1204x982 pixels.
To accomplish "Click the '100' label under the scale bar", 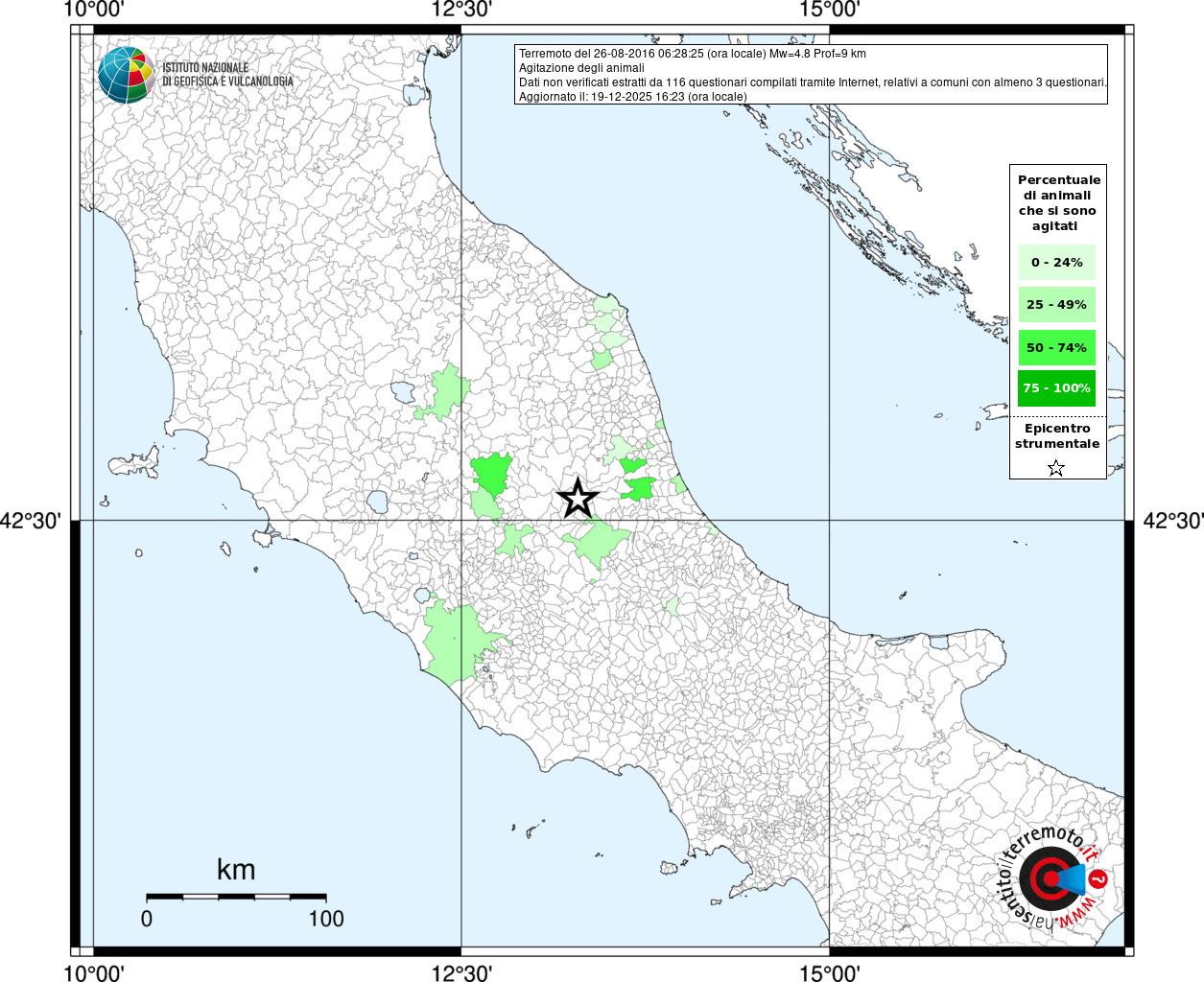I will 325,919.
